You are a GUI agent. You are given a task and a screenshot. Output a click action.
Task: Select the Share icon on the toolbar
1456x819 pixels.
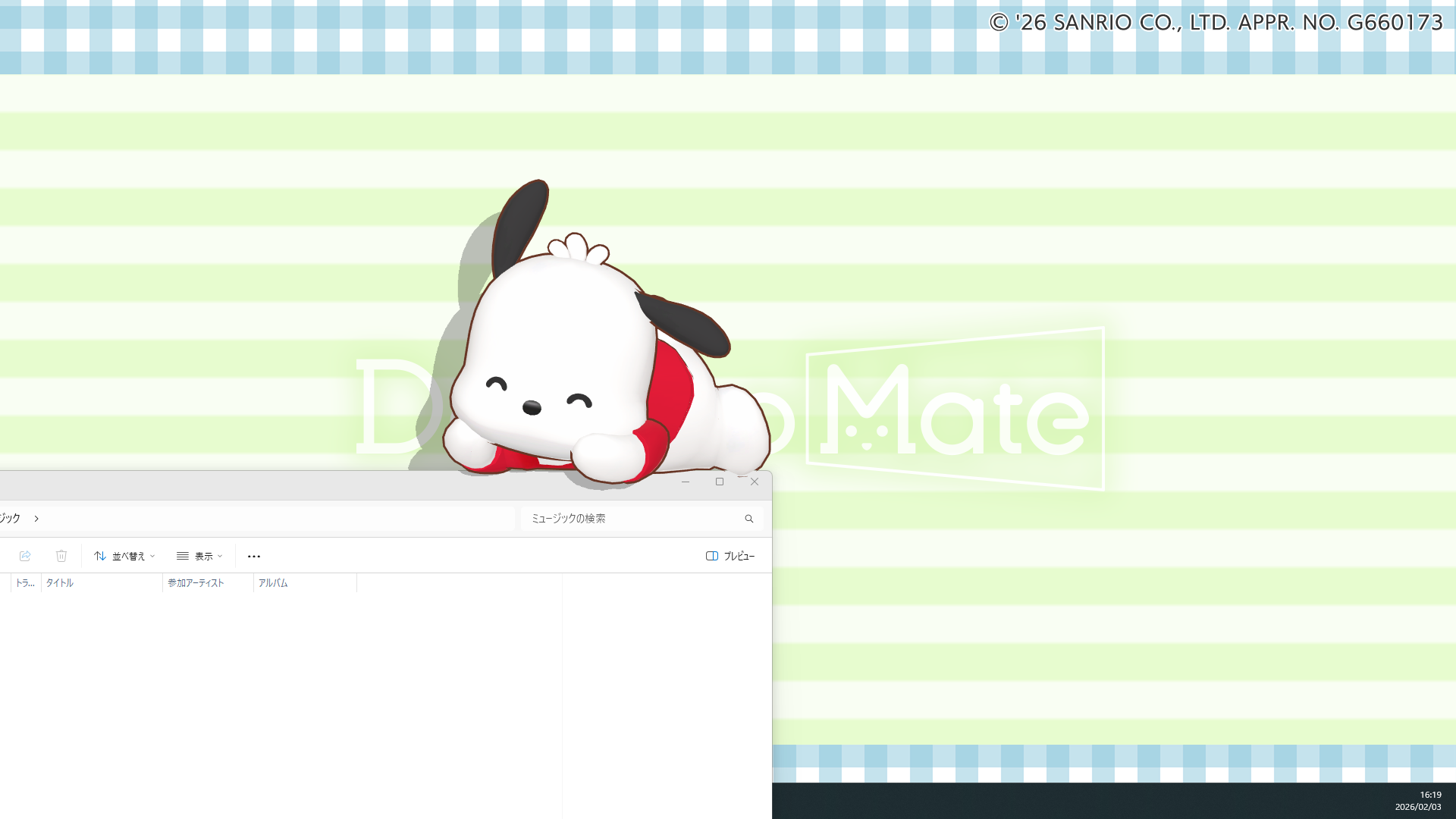click(25, 556)
